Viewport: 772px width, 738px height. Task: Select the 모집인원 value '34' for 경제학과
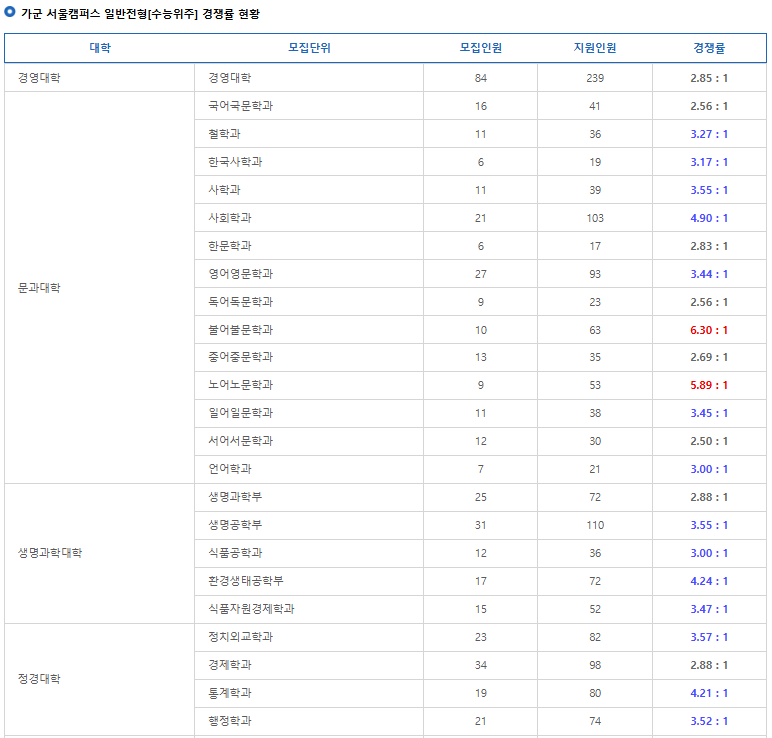(481, 665)
